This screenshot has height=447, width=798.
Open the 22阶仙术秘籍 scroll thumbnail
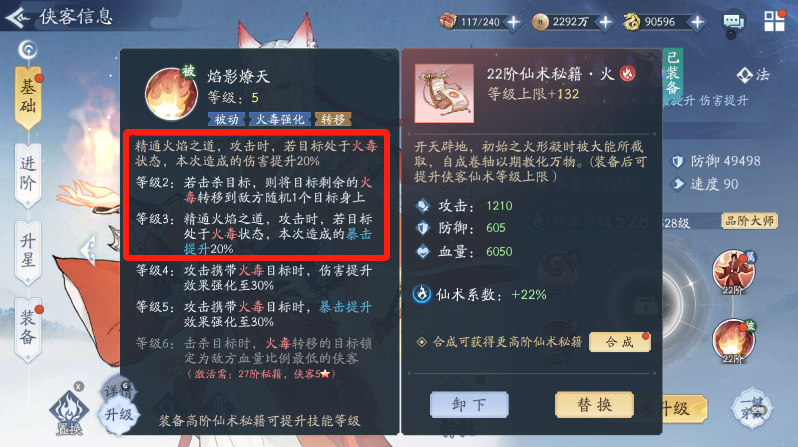pyautogui.click(x=444, y=93)
